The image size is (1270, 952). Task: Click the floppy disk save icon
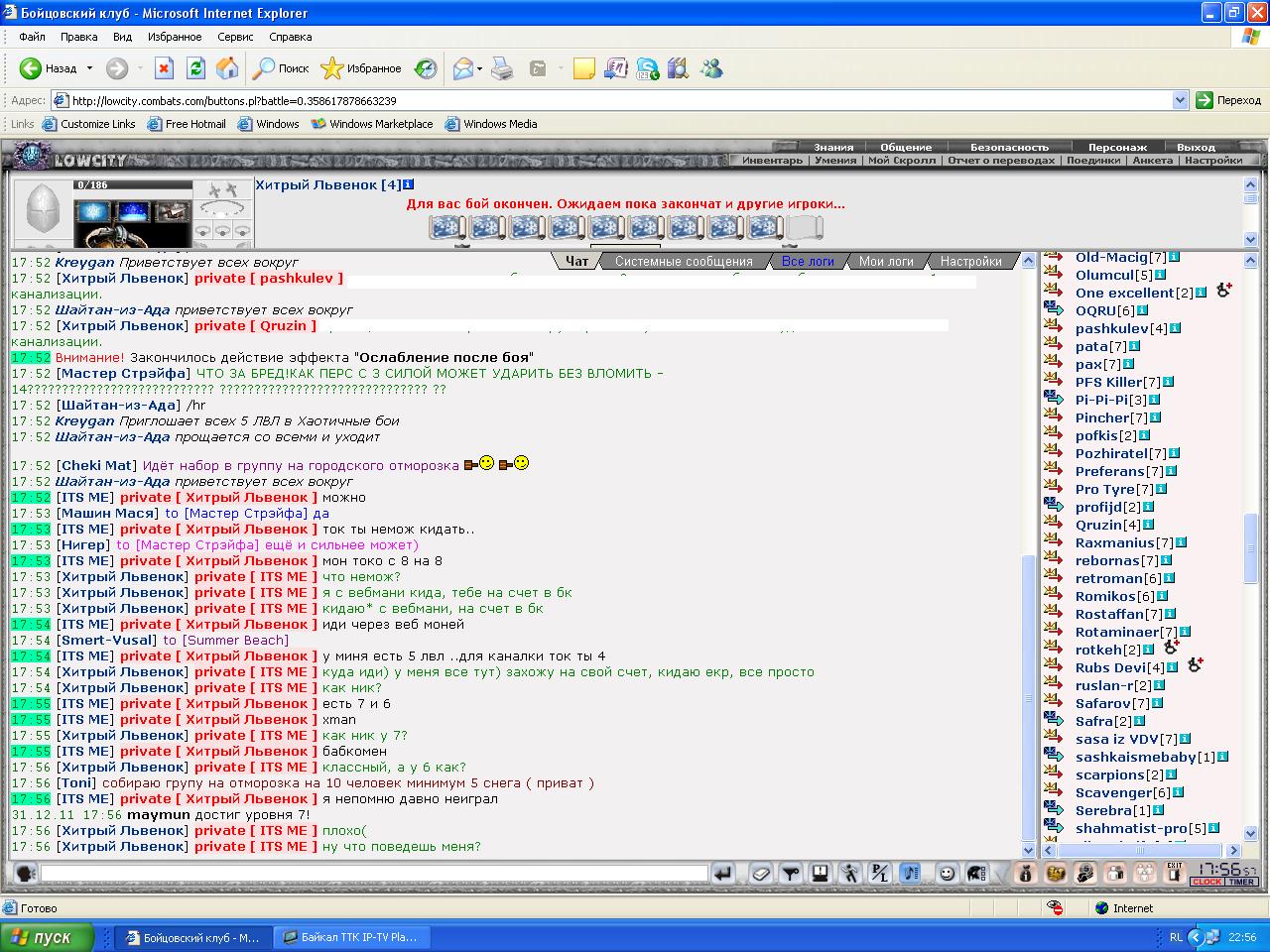pos(820,874)
